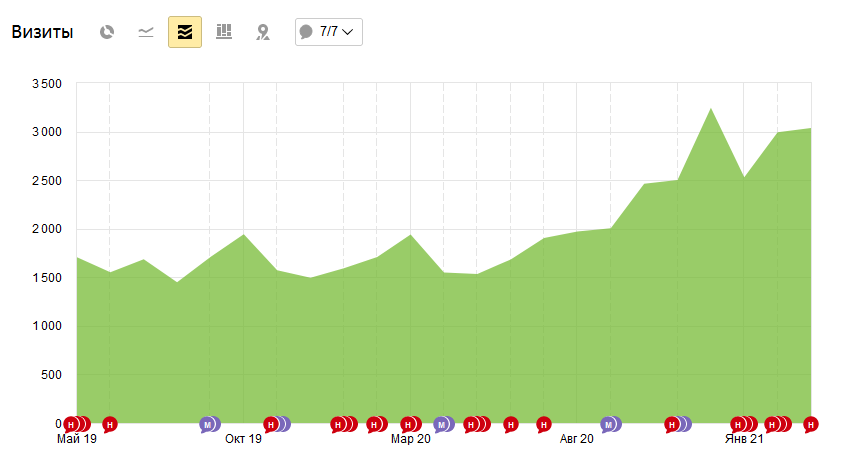Click the highest peak of the green chart
Viewport: 842px width, 457px height.
(x=710, y=109)
